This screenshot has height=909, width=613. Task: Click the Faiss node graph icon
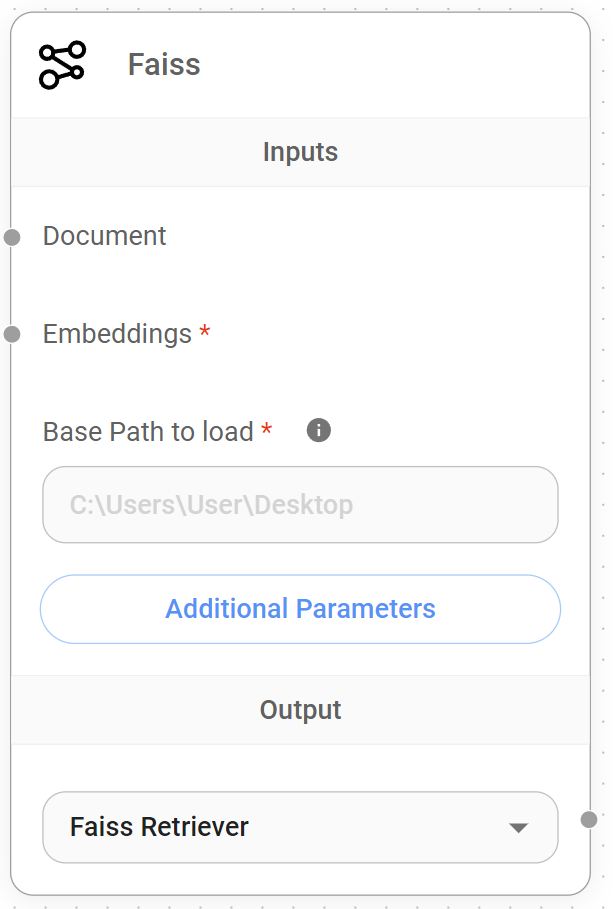click(62, 65)
